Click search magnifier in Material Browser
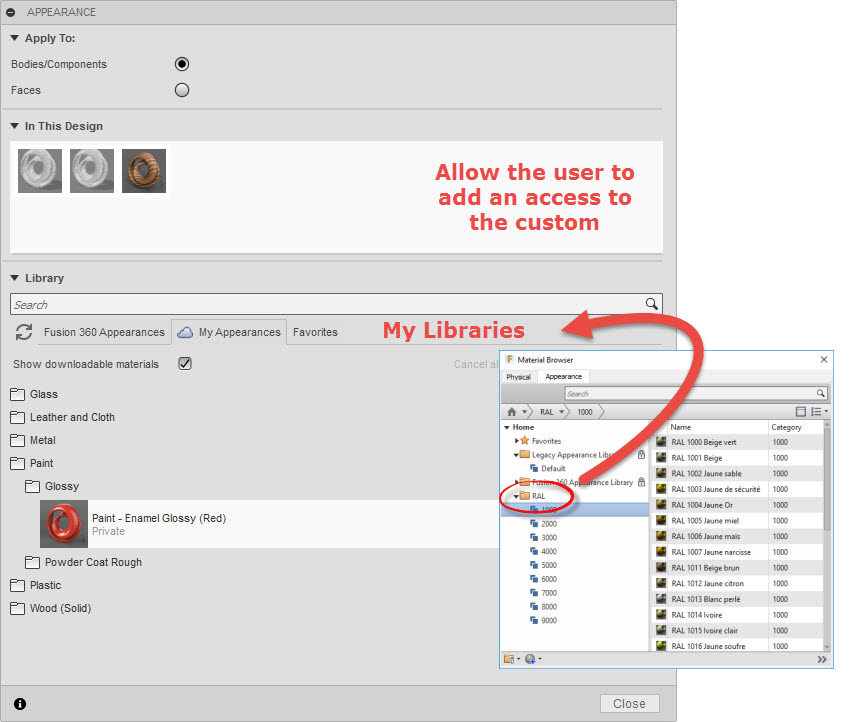The height and width of the screenshot is (722, 864). [x=820, y=393]
